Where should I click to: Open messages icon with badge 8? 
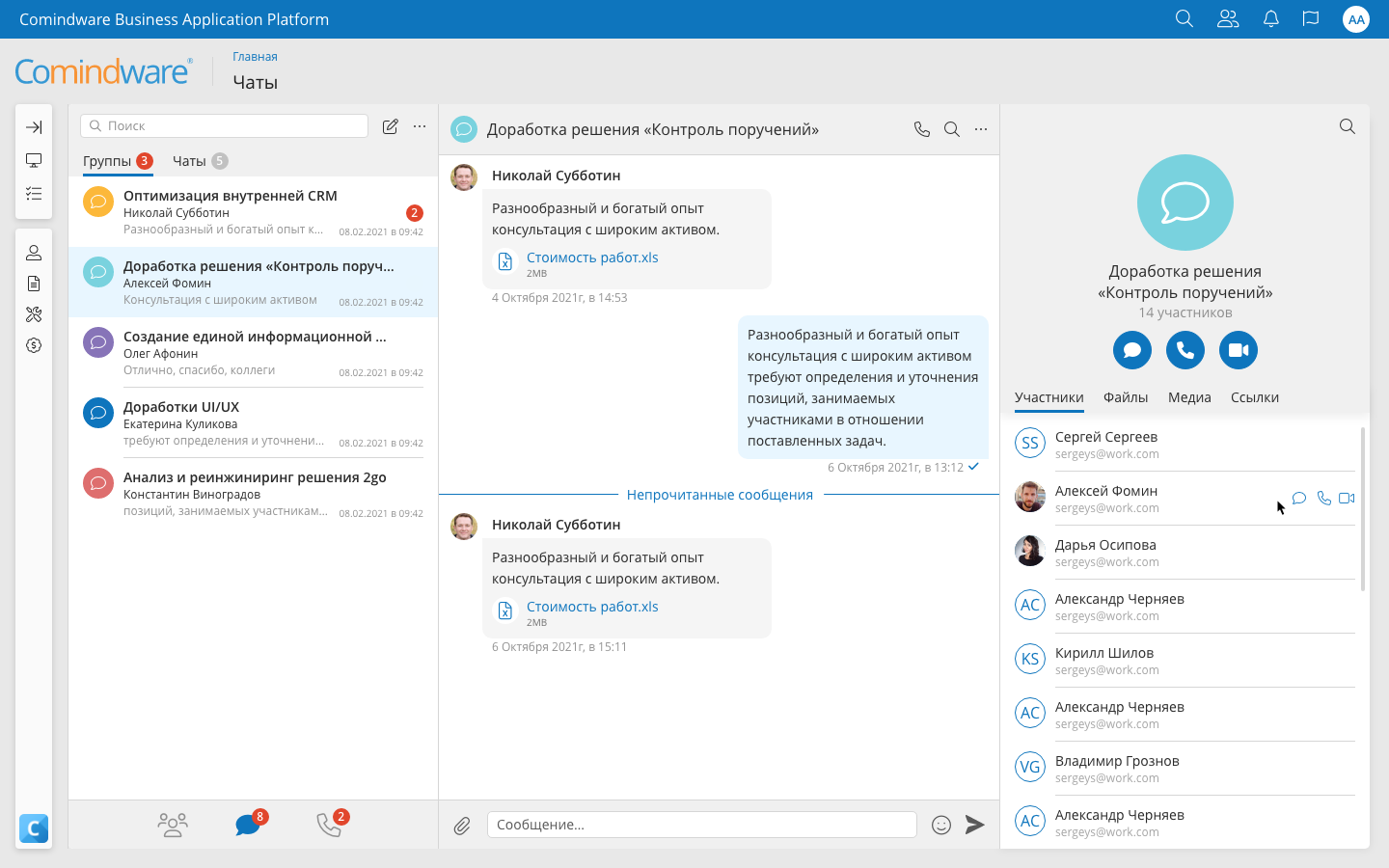coord(249,825)
